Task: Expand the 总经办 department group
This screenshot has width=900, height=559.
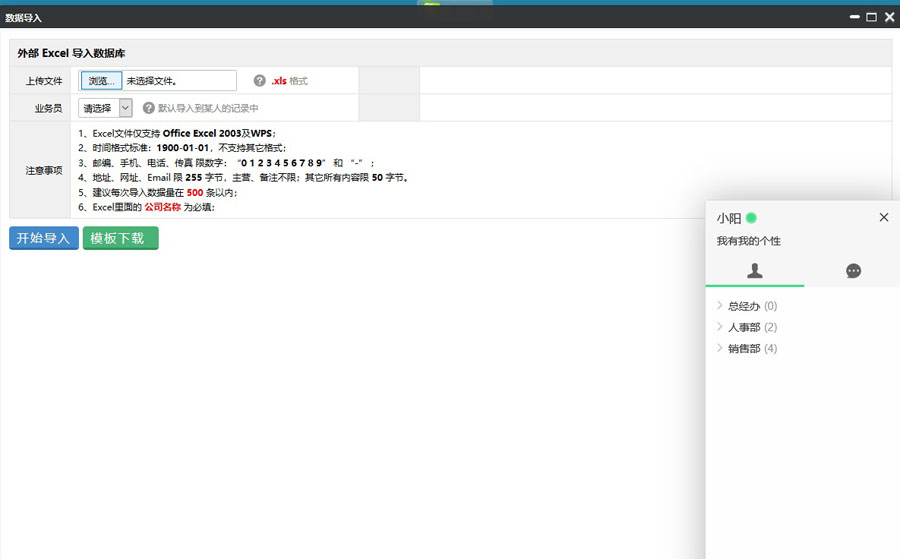Action: 744,306
